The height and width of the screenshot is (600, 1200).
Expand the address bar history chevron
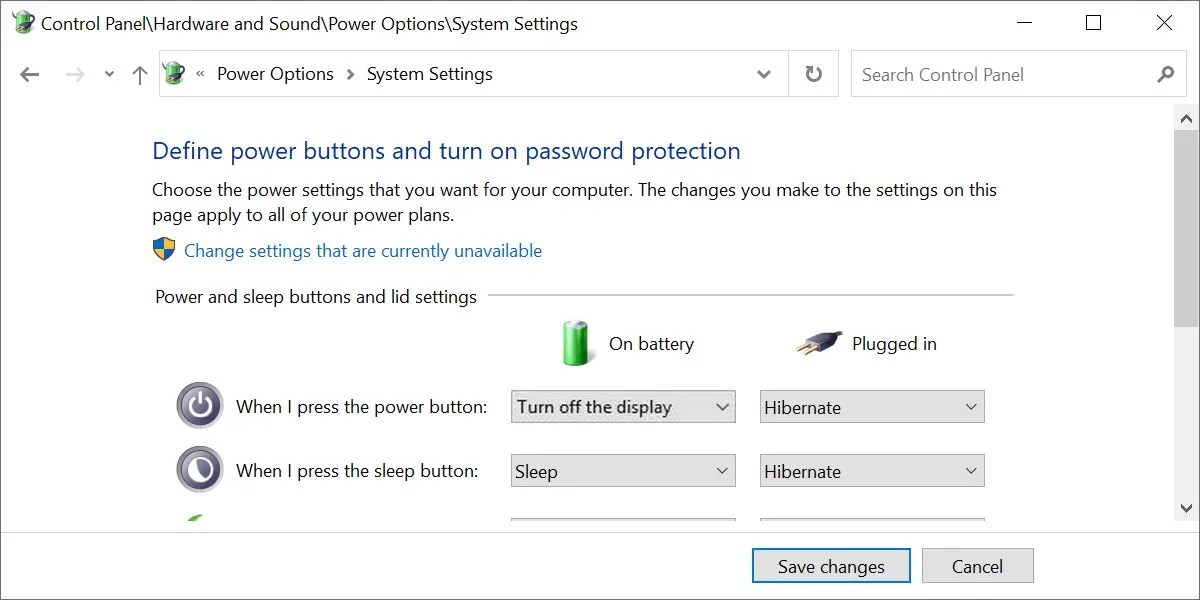coord(763,74)
